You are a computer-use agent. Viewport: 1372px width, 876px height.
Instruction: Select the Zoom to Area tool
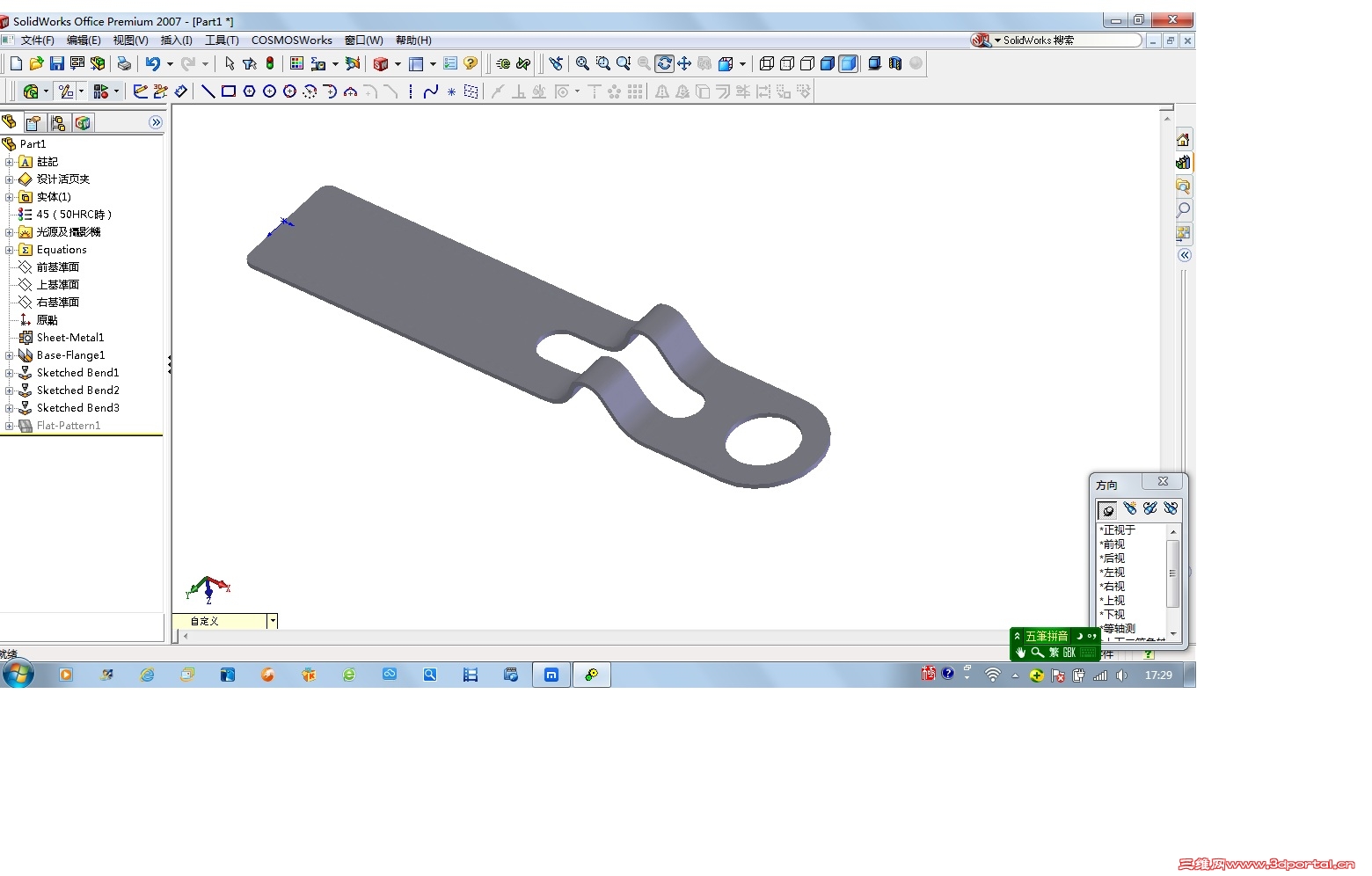click(x=602, y=63)
